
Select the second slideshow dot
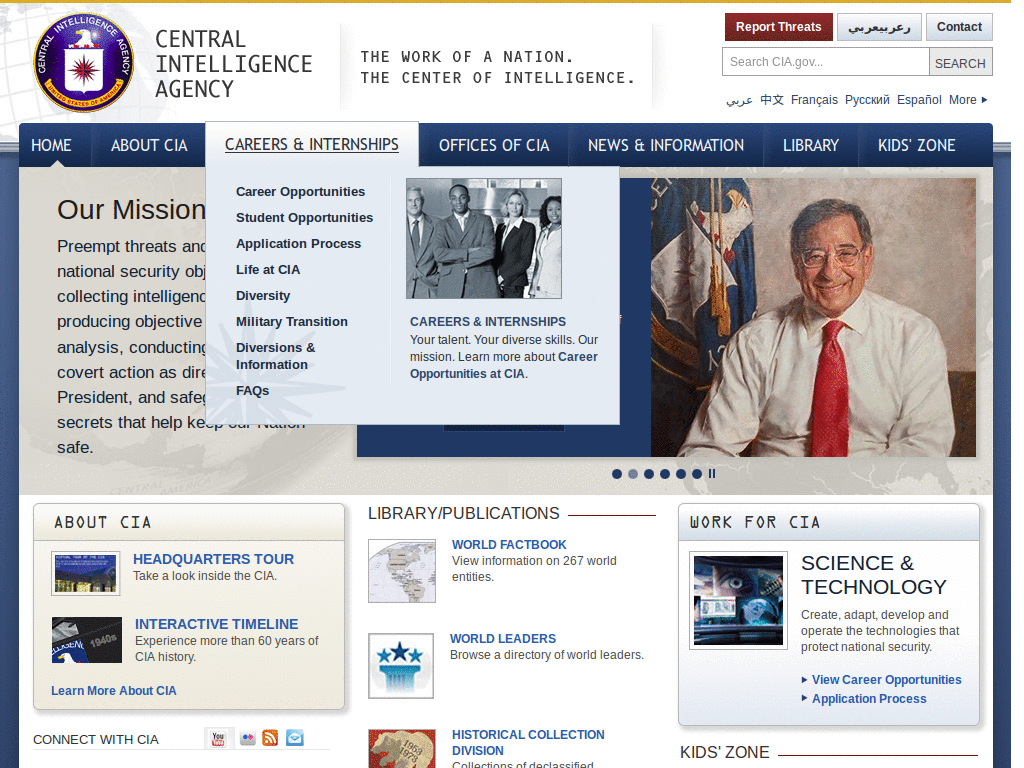click(633, 474)
